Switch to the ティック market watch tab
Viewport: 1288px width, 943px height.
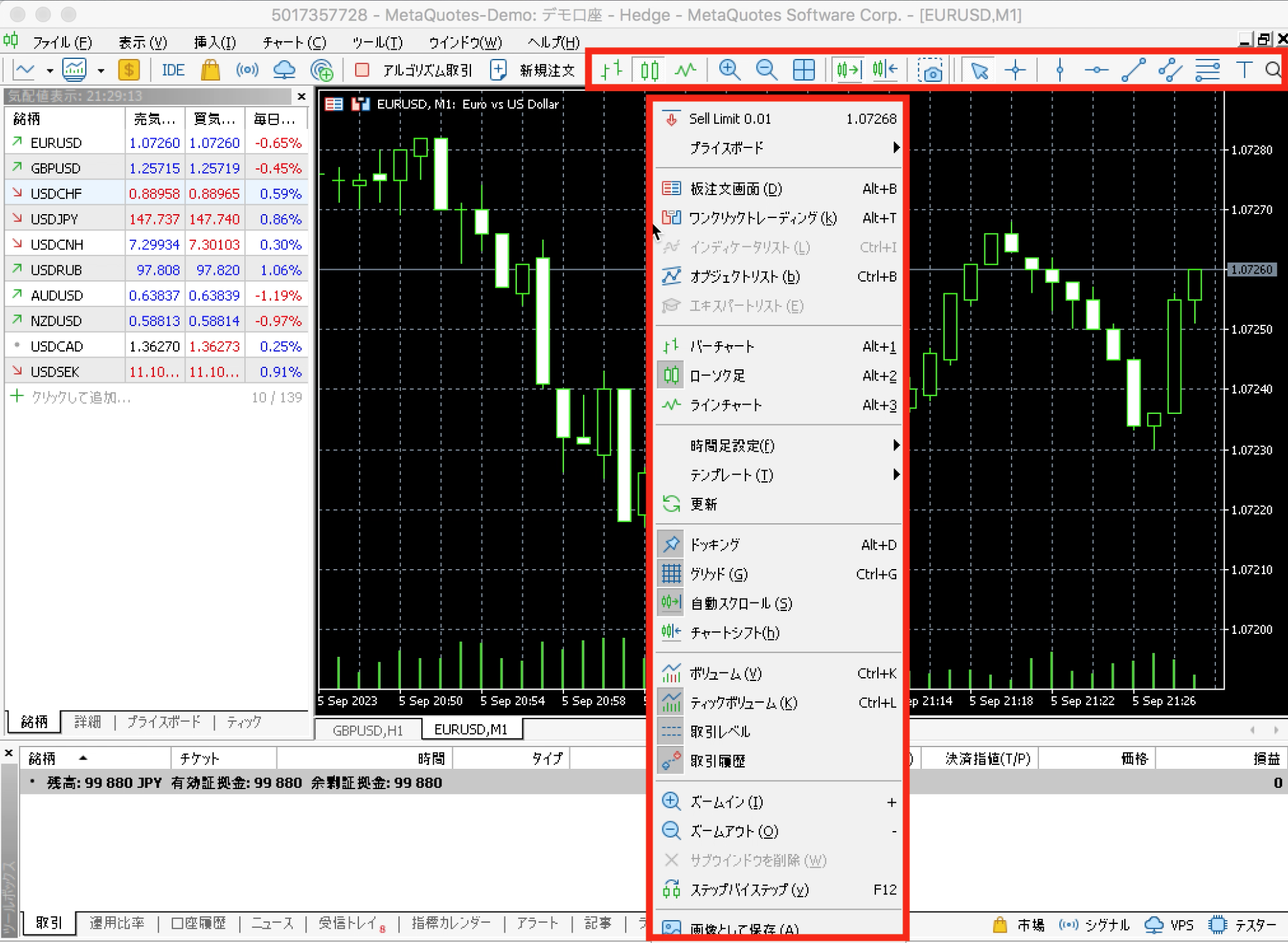coord(244,722)
